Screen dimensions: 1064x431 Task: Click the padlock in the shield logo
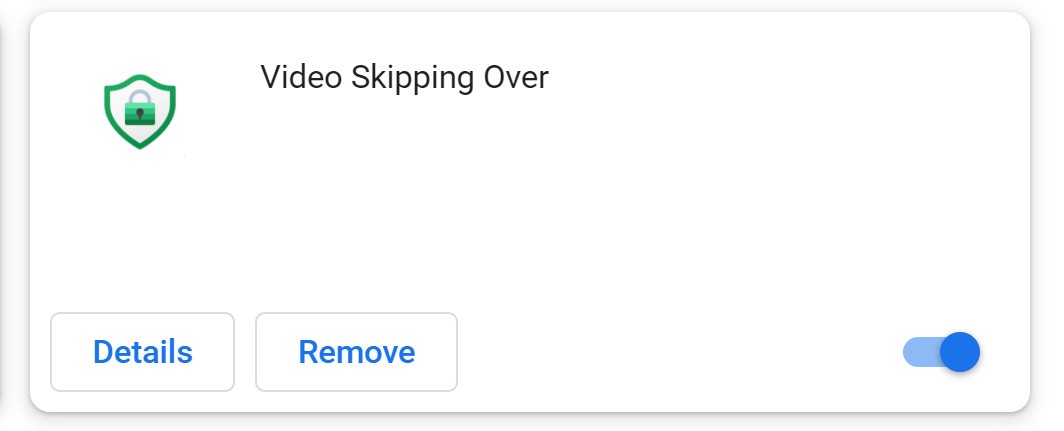(x=140, y=107)
